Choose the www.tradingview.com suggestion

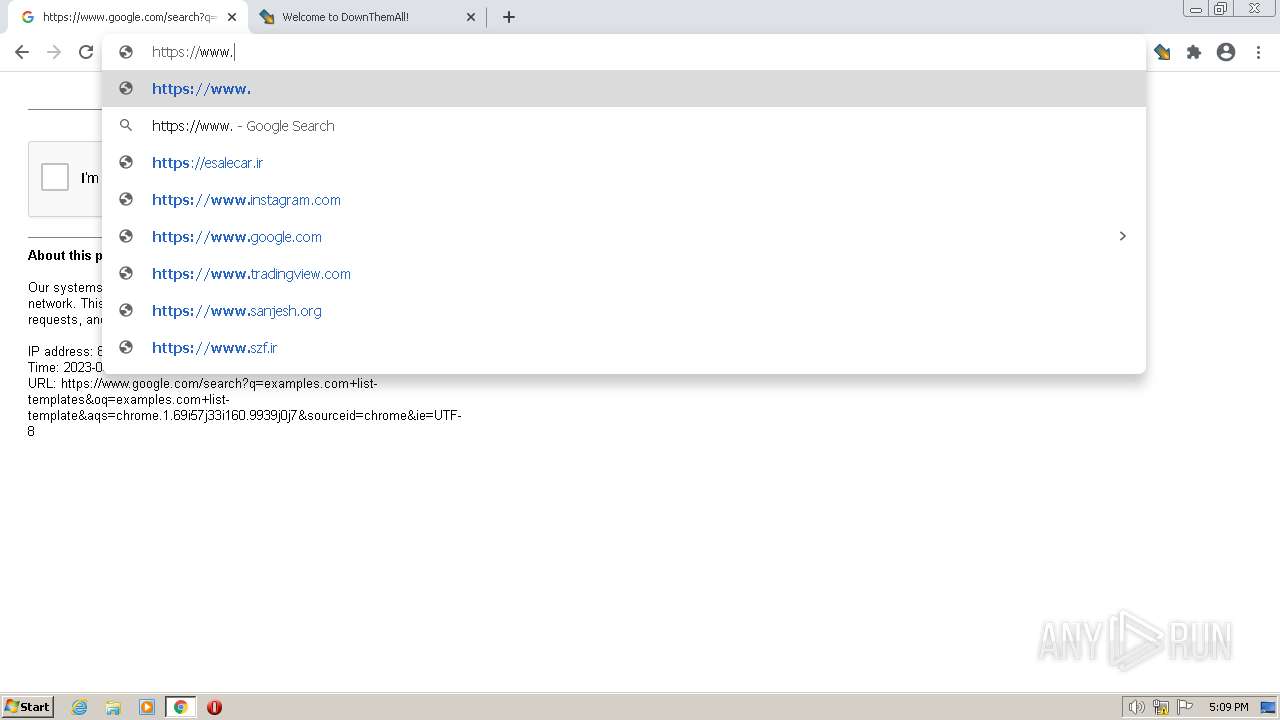pyautogui.click(x=624, y=273)
